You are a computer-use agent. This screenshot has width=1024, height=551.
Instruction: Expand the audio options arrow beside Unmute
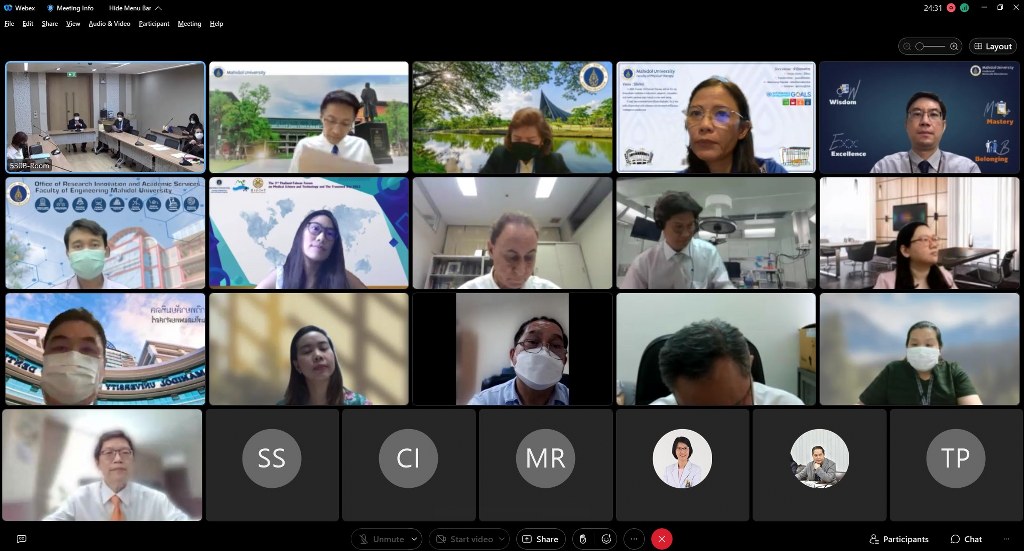click(415, 539)
